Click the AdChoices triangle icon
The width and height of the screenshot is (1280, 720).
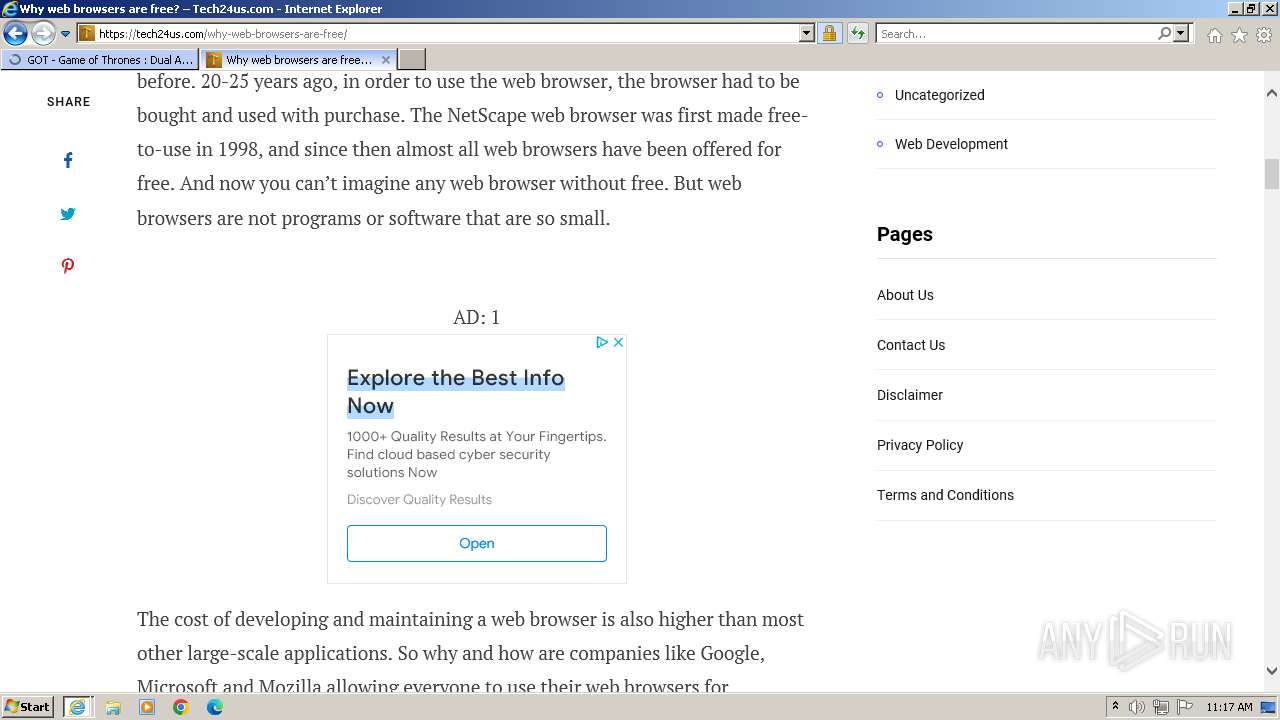pyautogui.click(x=602, y=342)
